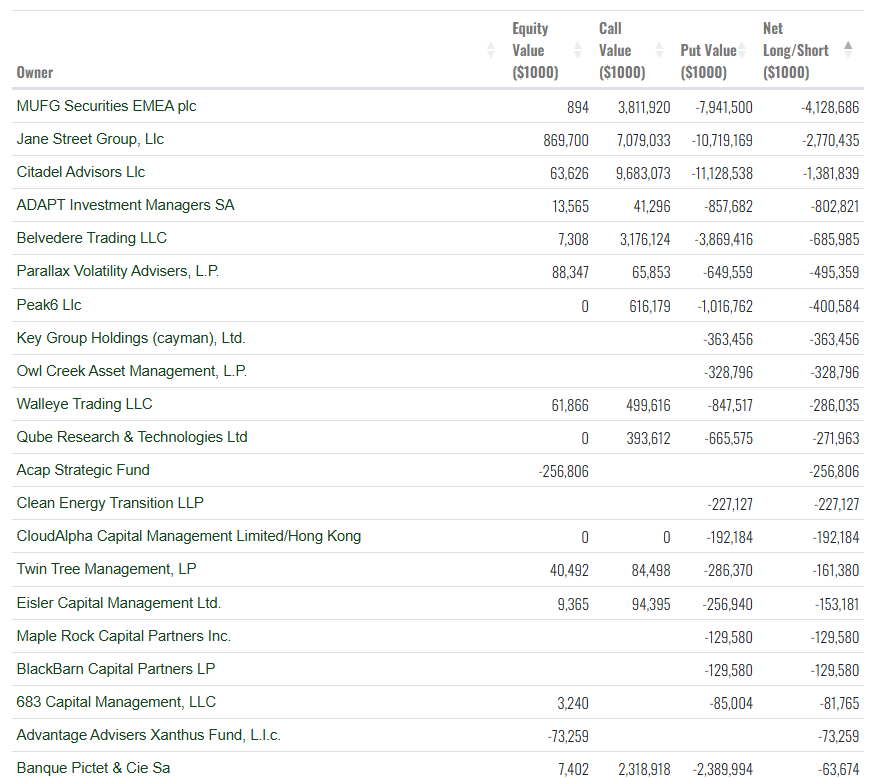This screenshot has width=875, height=778.
Task: Select ADAPT put value -857,682
Action: pyautogui.click(x=728, y=206)
